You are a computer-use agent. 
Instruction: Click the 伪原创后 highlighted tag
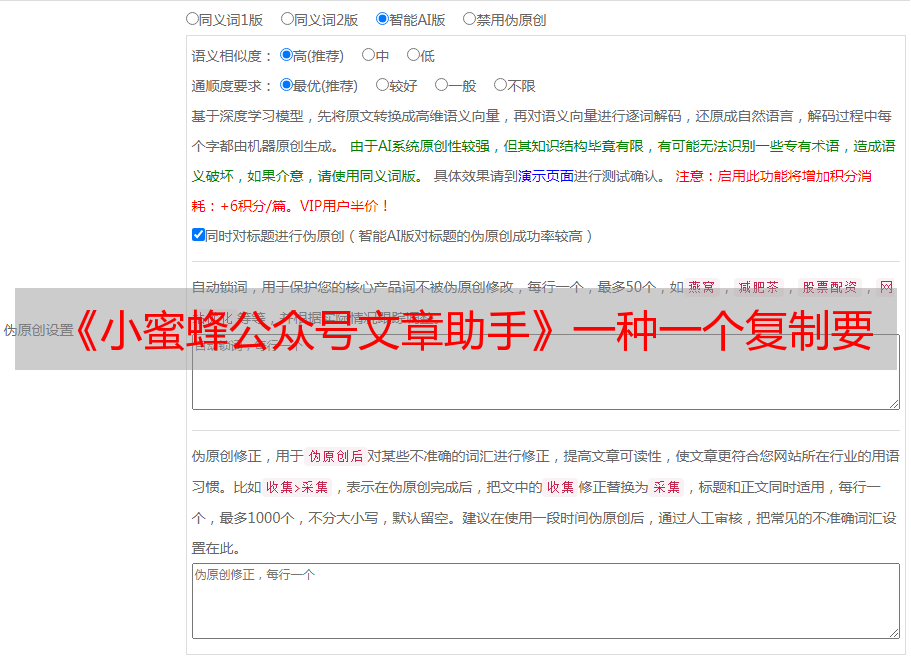335,456
